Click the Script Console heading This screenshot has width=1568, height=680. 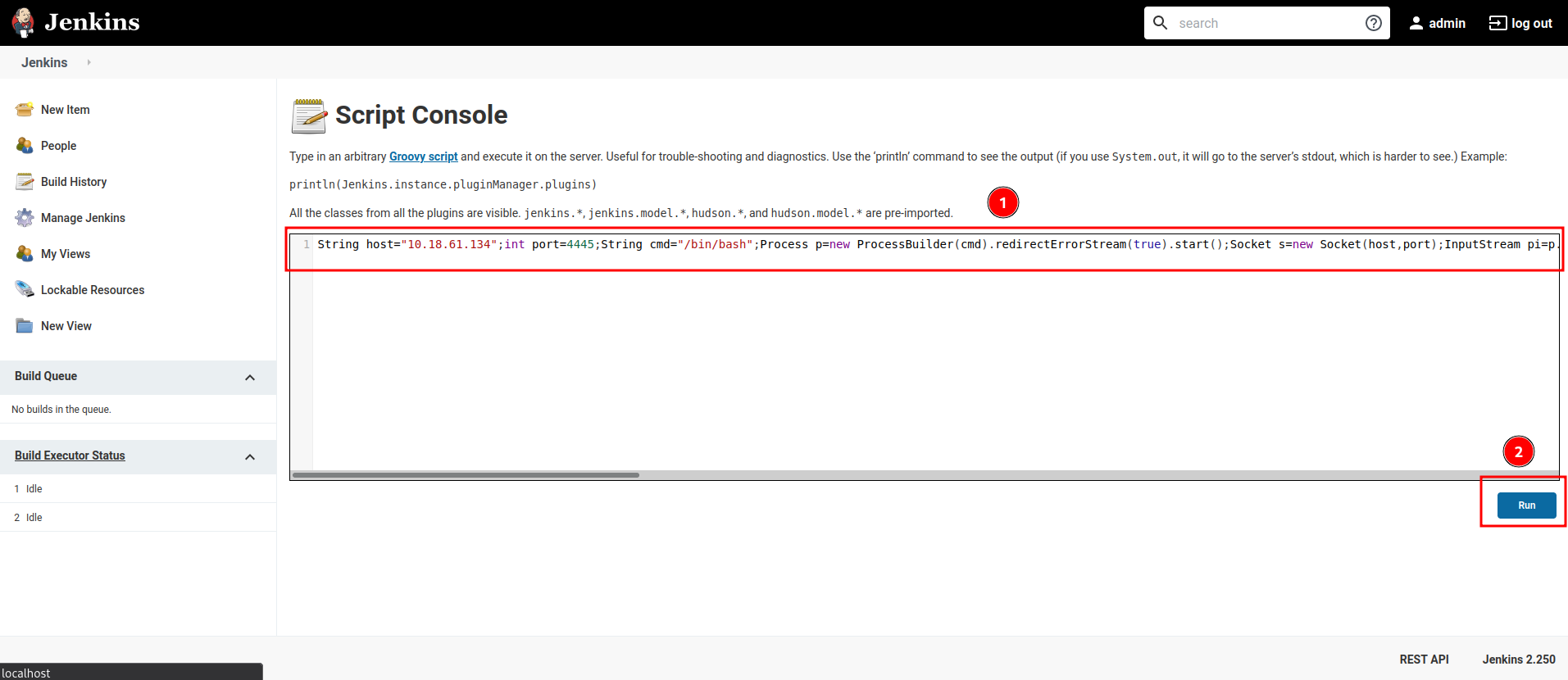(x=421, y=115)
